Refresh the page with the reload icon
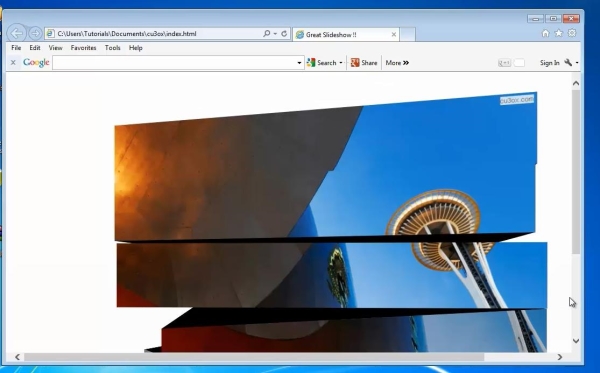600x373 pixels. point(284,34)
